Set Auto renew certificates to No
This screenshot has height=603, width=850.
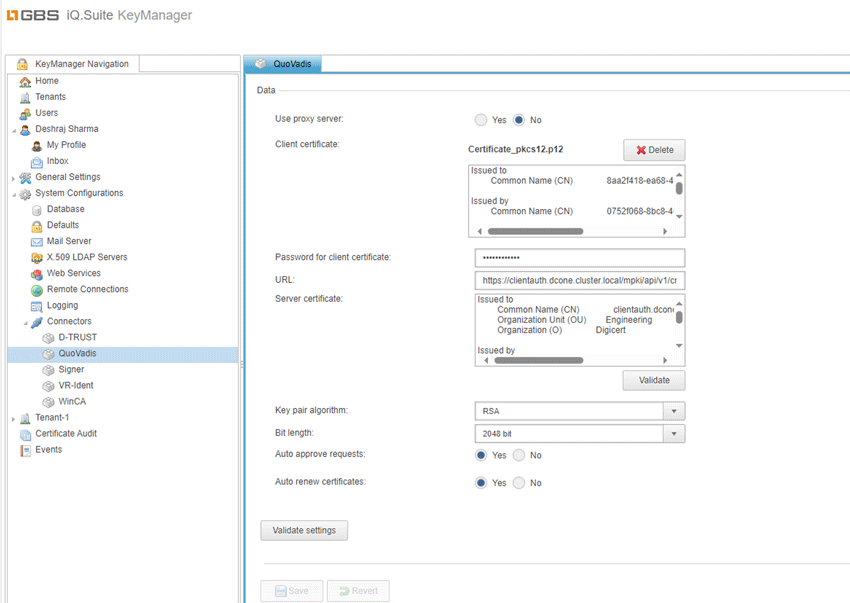click(x=518, y=483)
